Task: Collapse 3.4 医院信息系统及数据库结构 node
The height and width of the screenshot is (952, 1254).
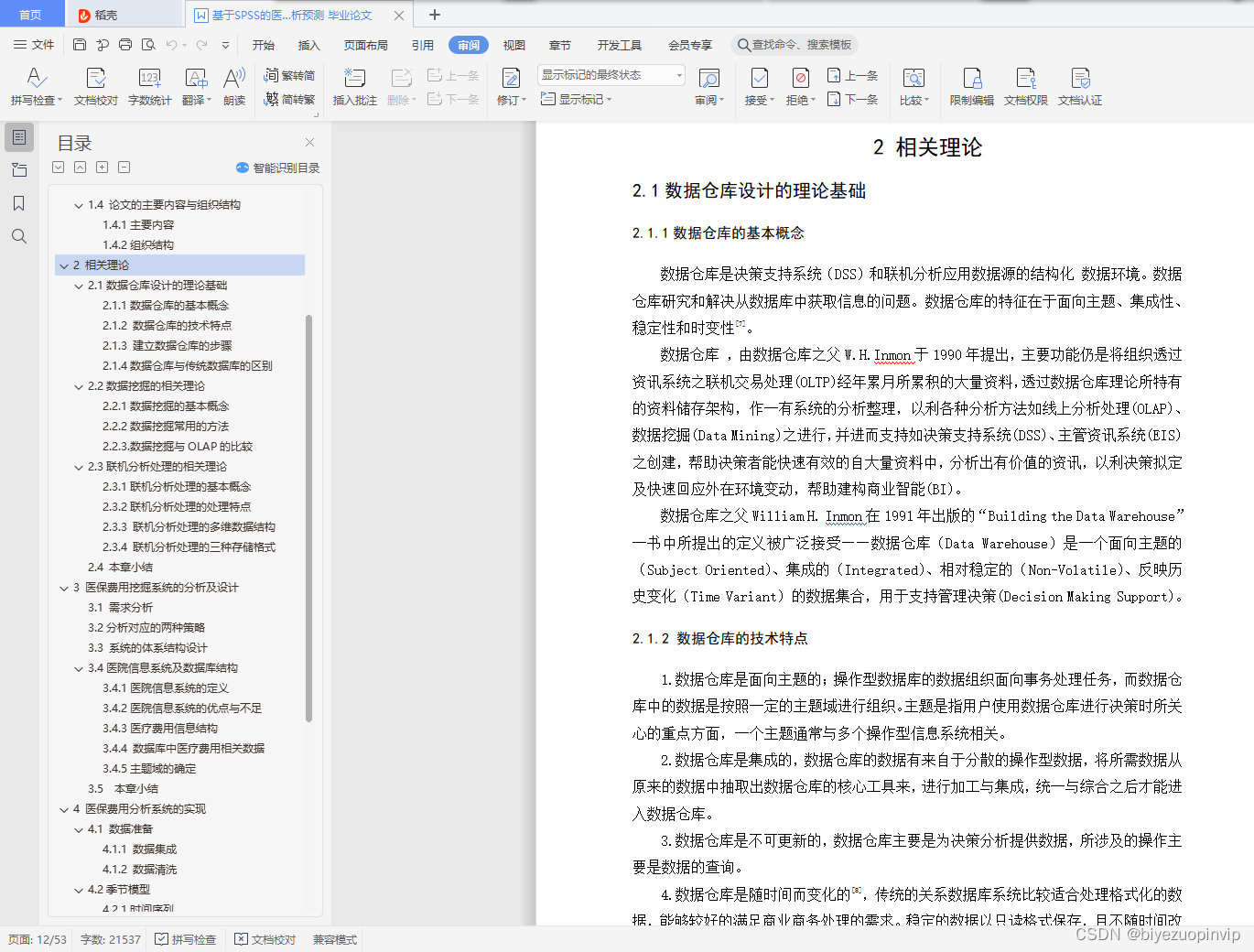Action: 79,668
